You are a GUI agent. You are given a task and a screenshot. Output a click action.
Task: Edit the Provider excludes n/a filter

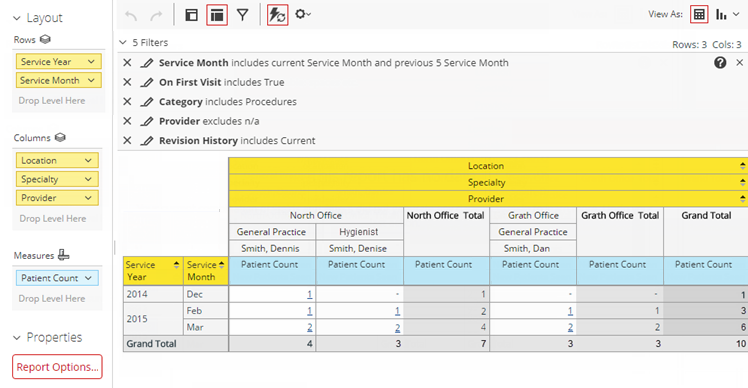147,122
